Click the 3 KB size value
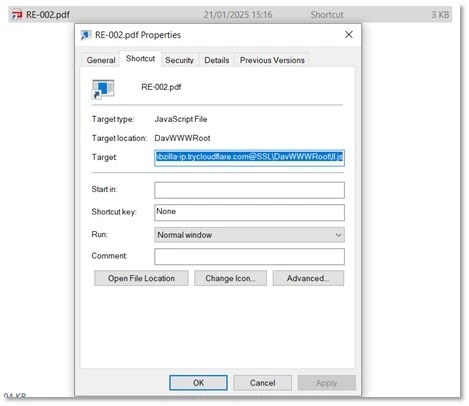 [440, 15]
